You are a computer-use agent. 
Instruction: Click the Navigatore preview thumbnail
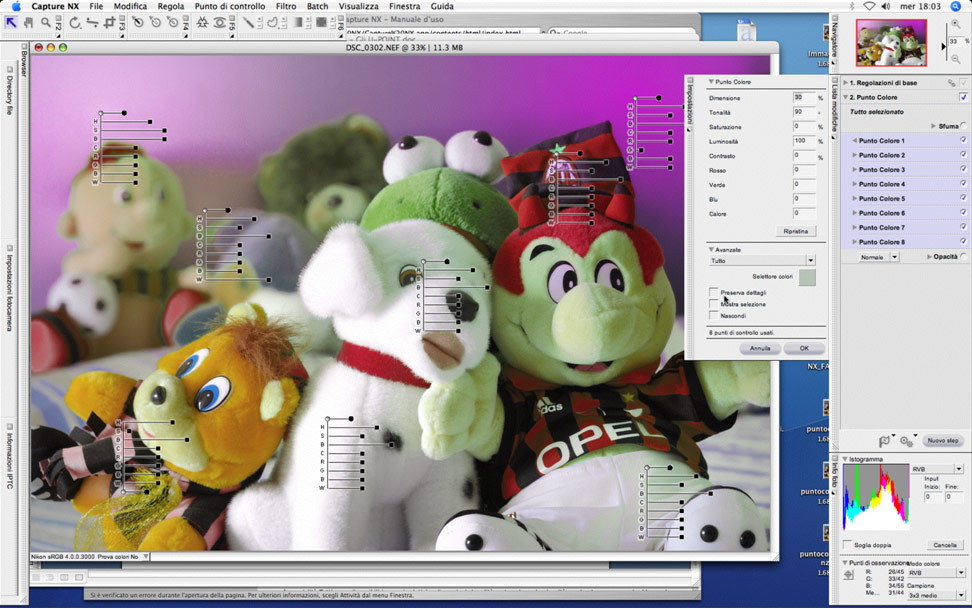pos(891,42)
